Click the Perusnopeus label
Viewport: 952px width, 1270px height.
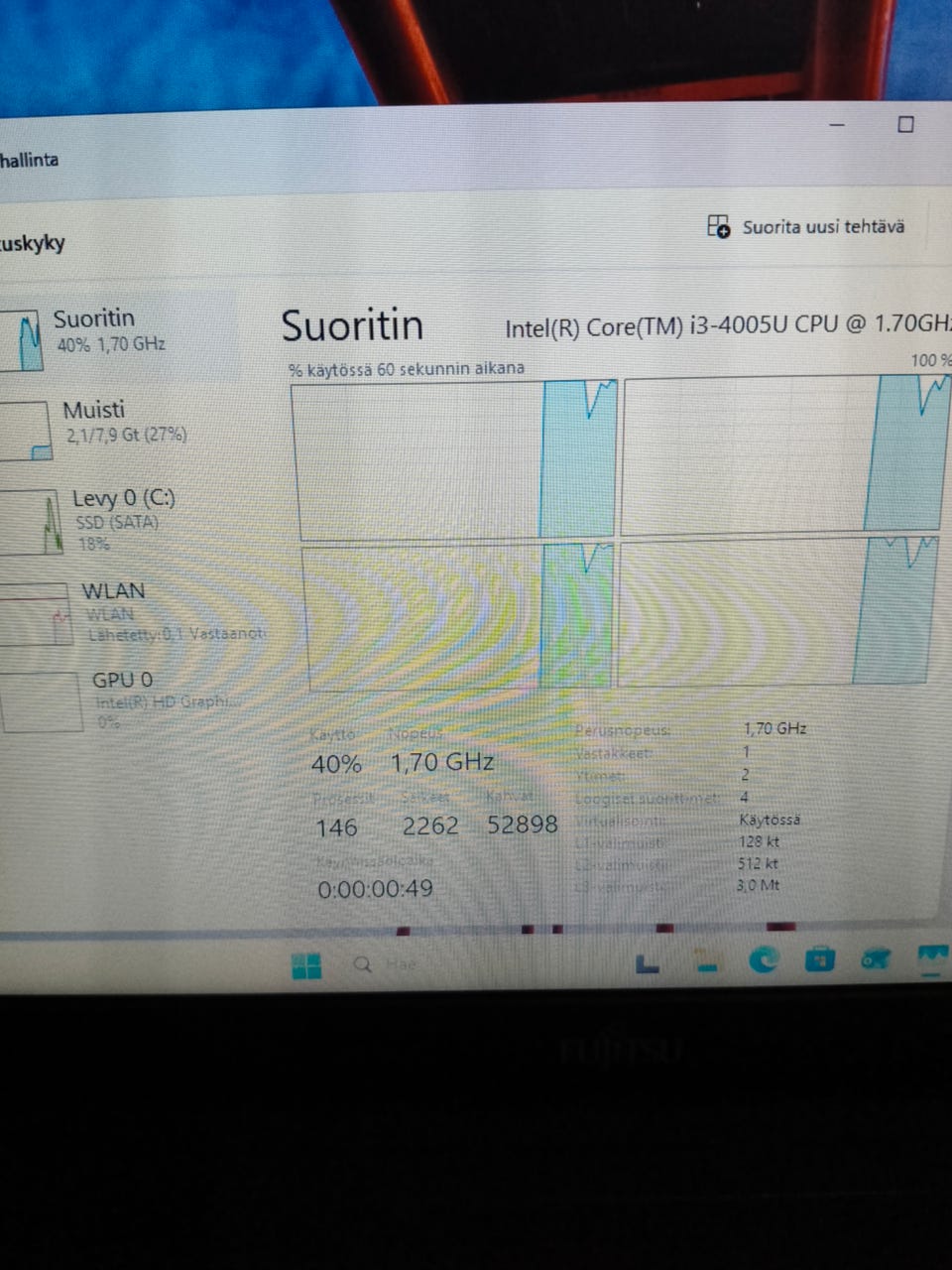pyautogui.click(x=622, y=730)
